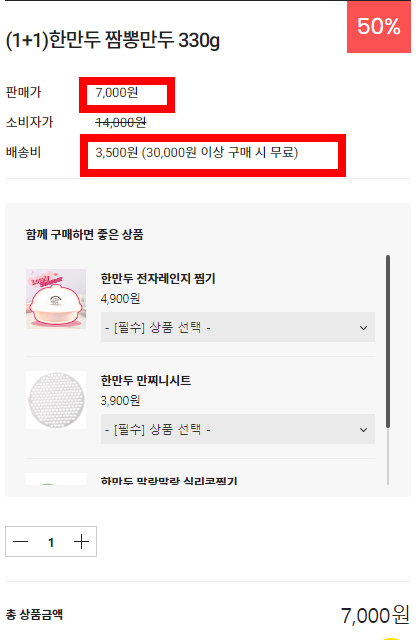Click the 50% discount badge
420x640 pixels.
[x=379, y=27]
